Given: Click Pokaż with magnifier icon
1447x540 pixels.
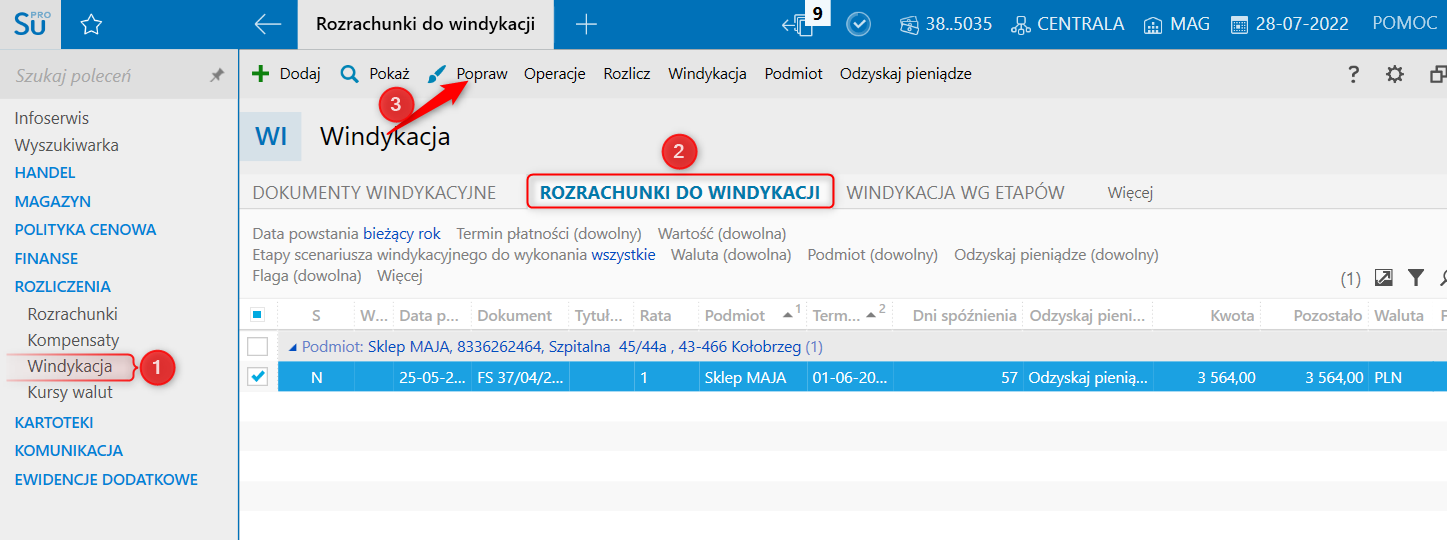Looking at the screenshot, I should [375, 74].
